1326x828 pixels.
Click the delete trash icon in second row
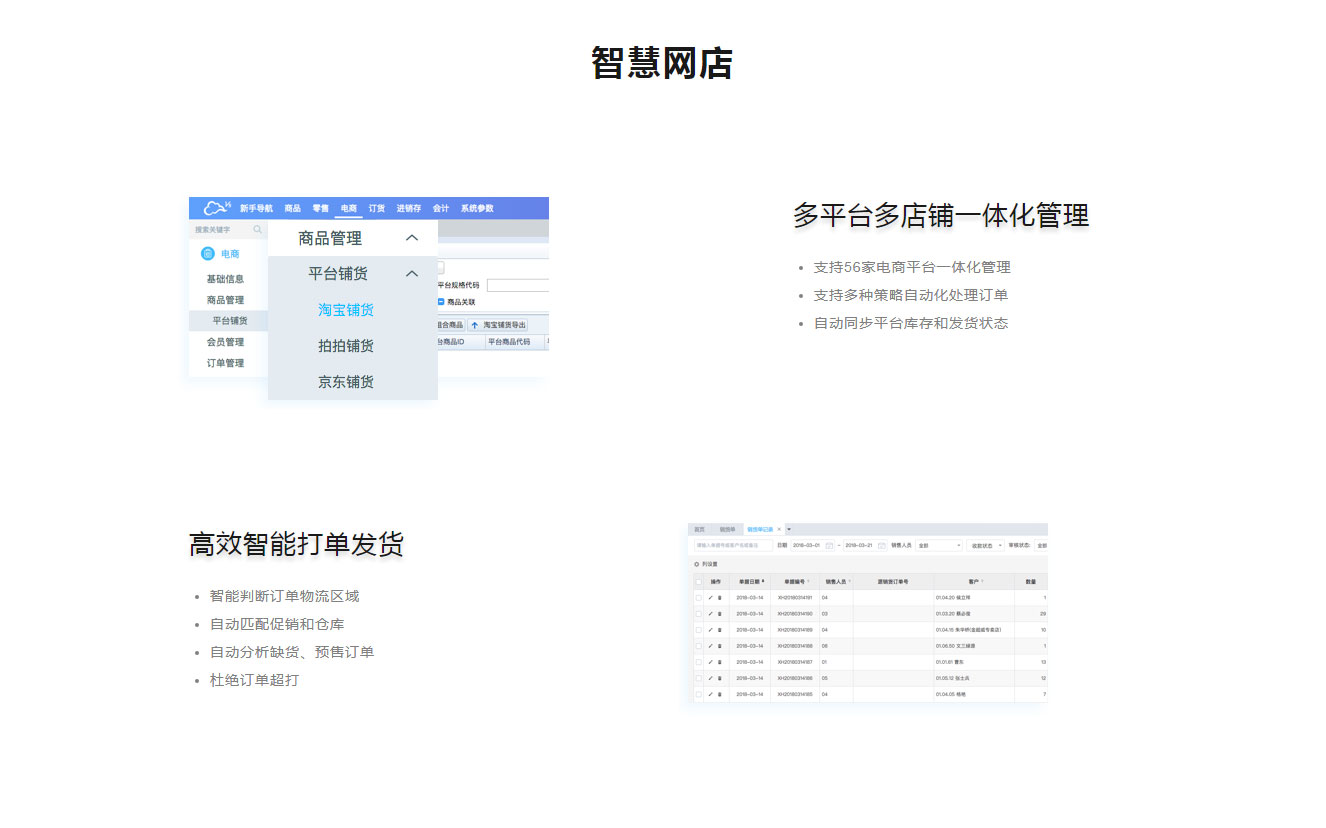click(719, 614)
